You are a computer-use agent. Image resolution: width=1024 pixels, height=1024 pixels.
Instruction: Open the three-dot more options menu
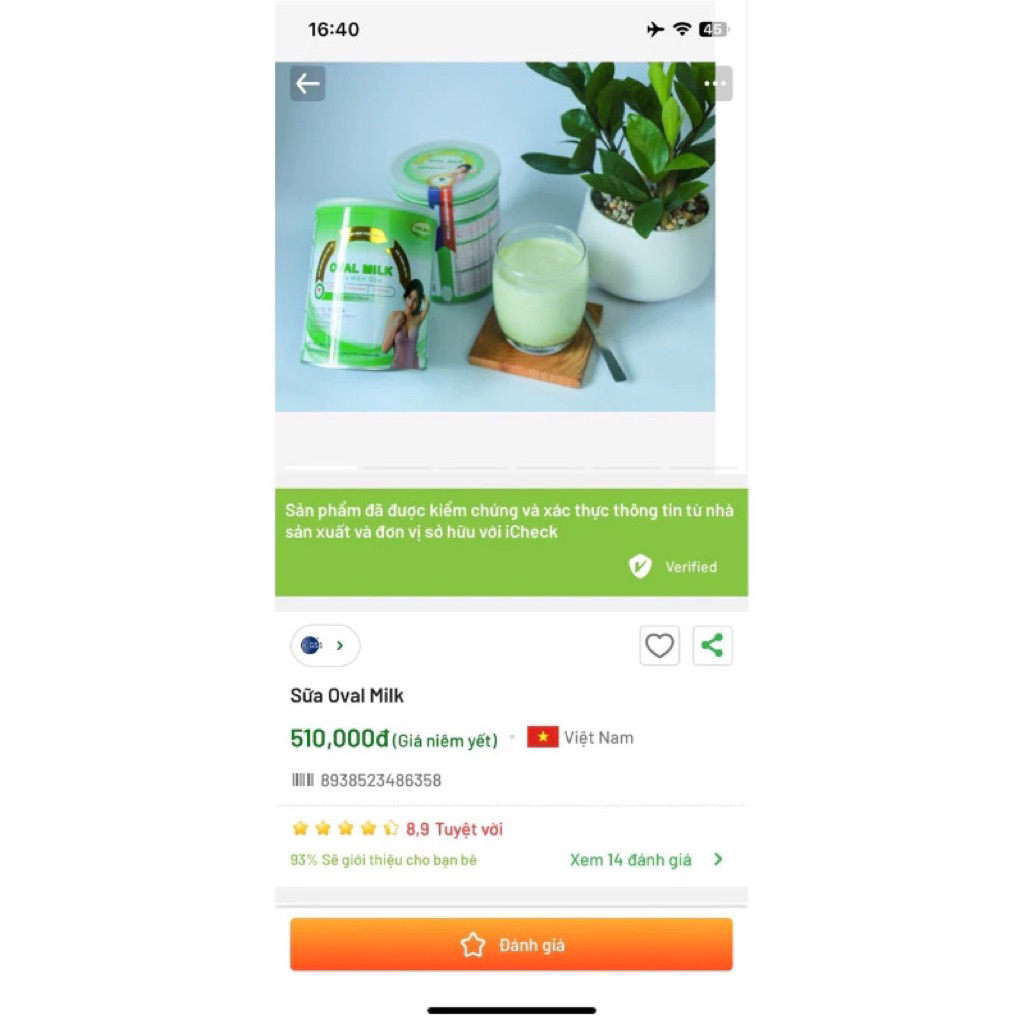(716, 84)
